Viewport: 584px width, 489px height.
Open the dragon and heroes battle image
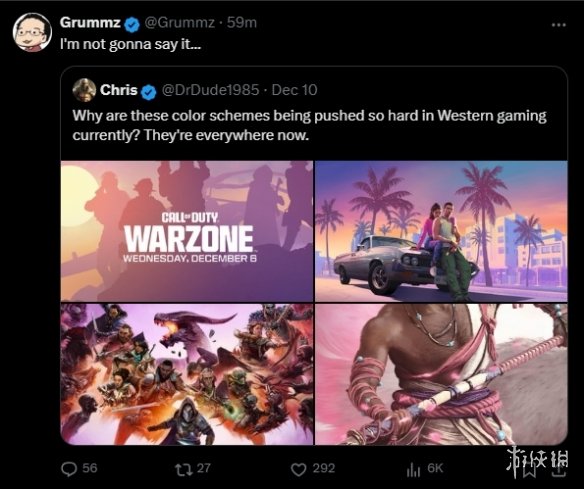pos(187,374)
